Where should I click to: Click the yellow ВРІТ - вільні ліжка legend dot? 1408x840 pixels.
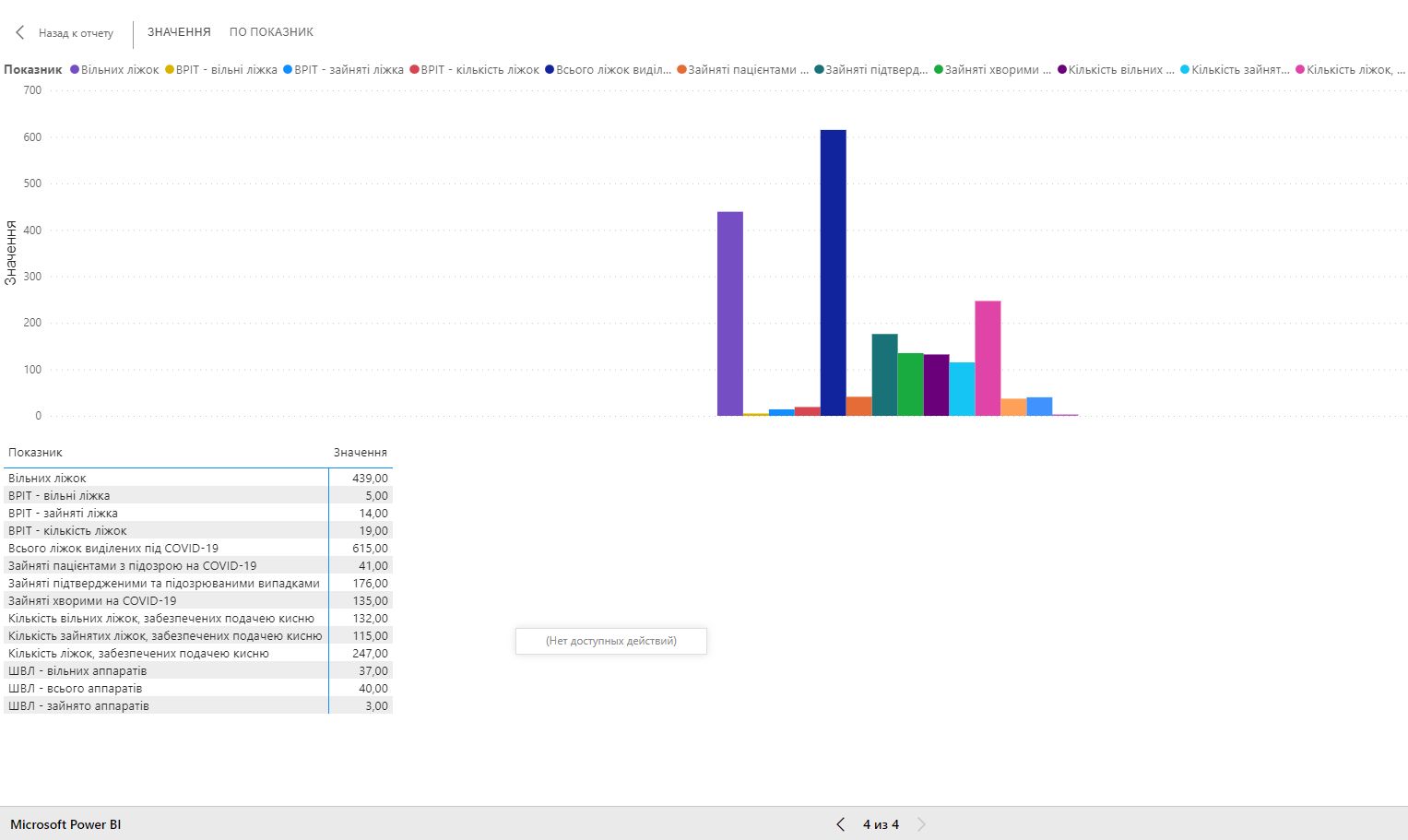click(x=170, y=70)
